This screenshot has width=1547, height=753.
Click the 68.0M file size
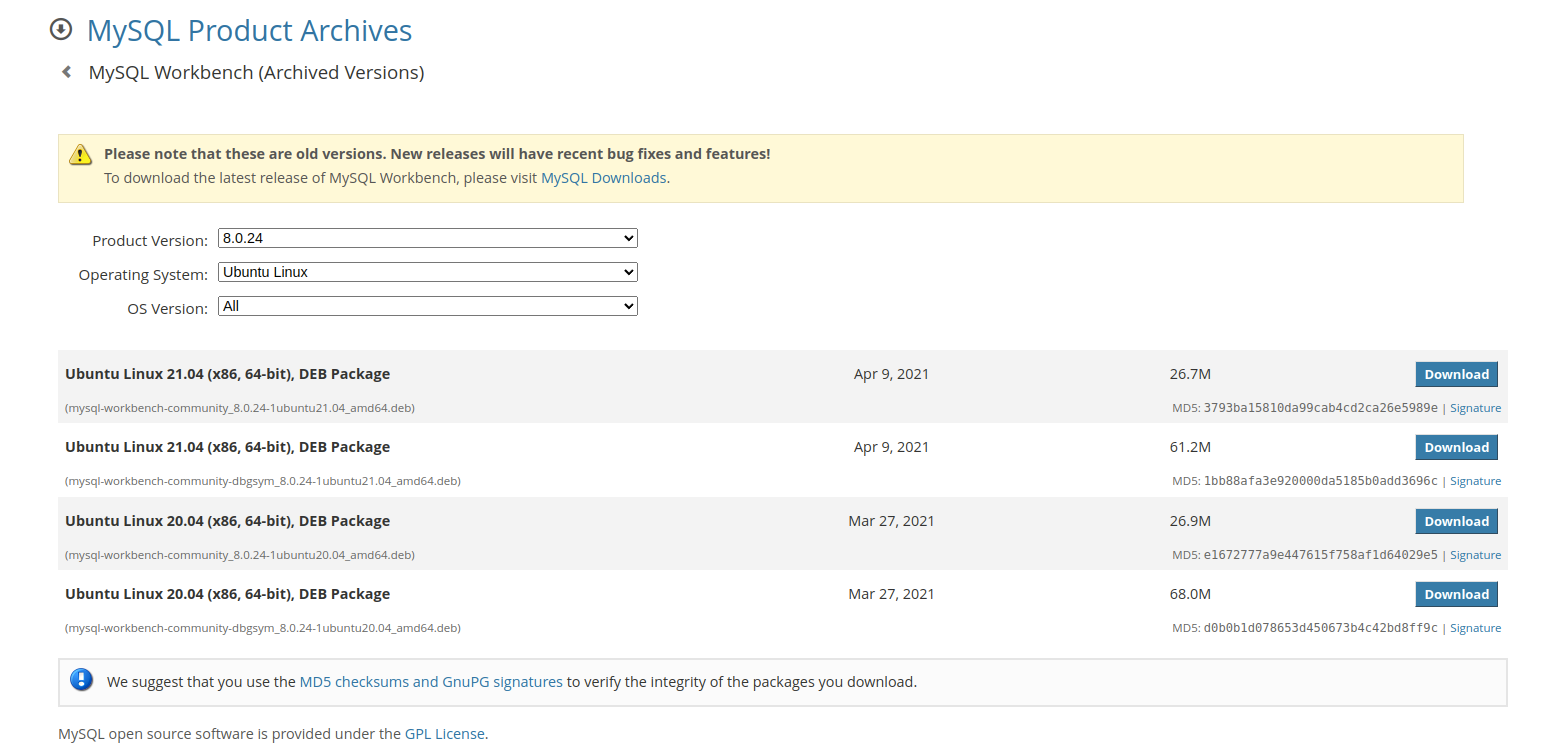[x=1190, y=594]
